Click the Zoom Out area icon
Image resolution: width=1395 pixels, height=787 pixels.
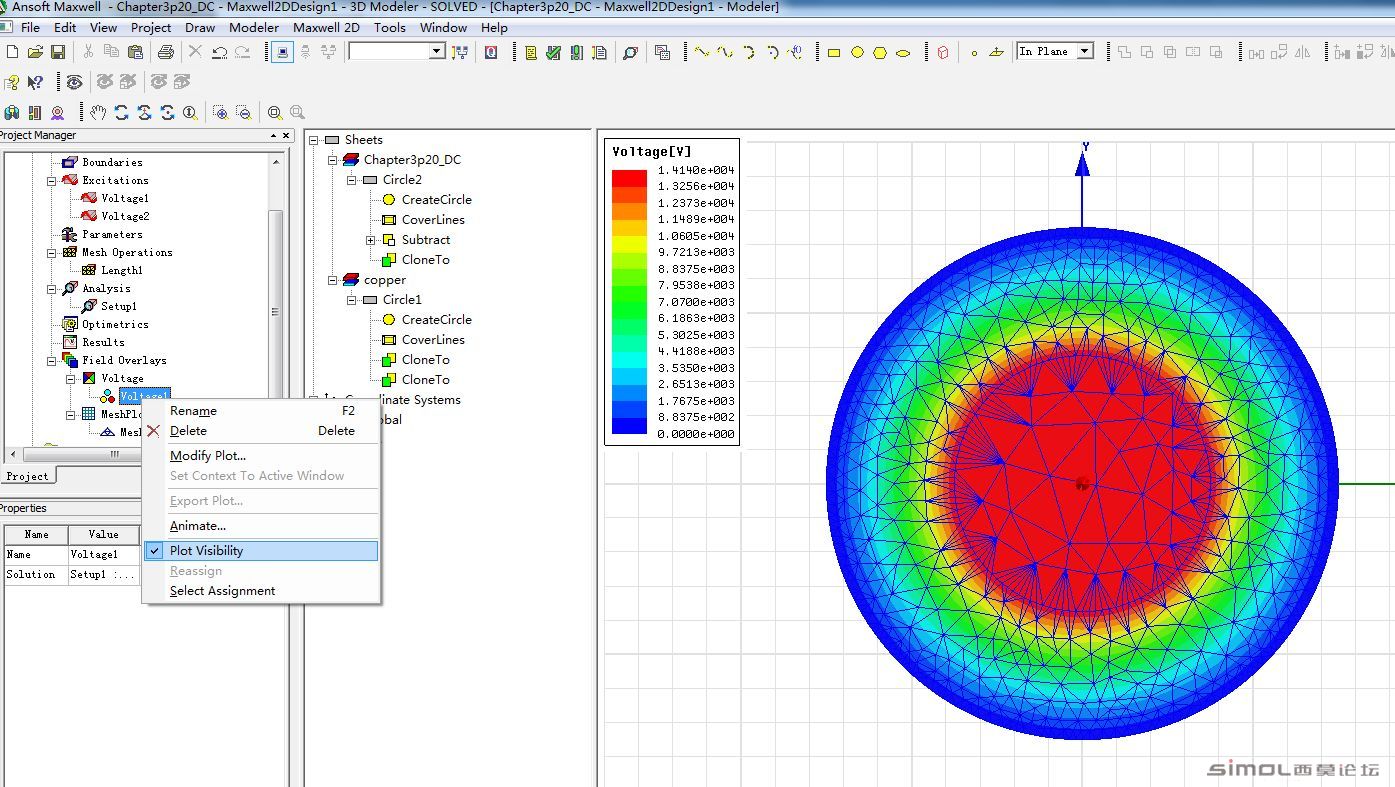[244, 112]
